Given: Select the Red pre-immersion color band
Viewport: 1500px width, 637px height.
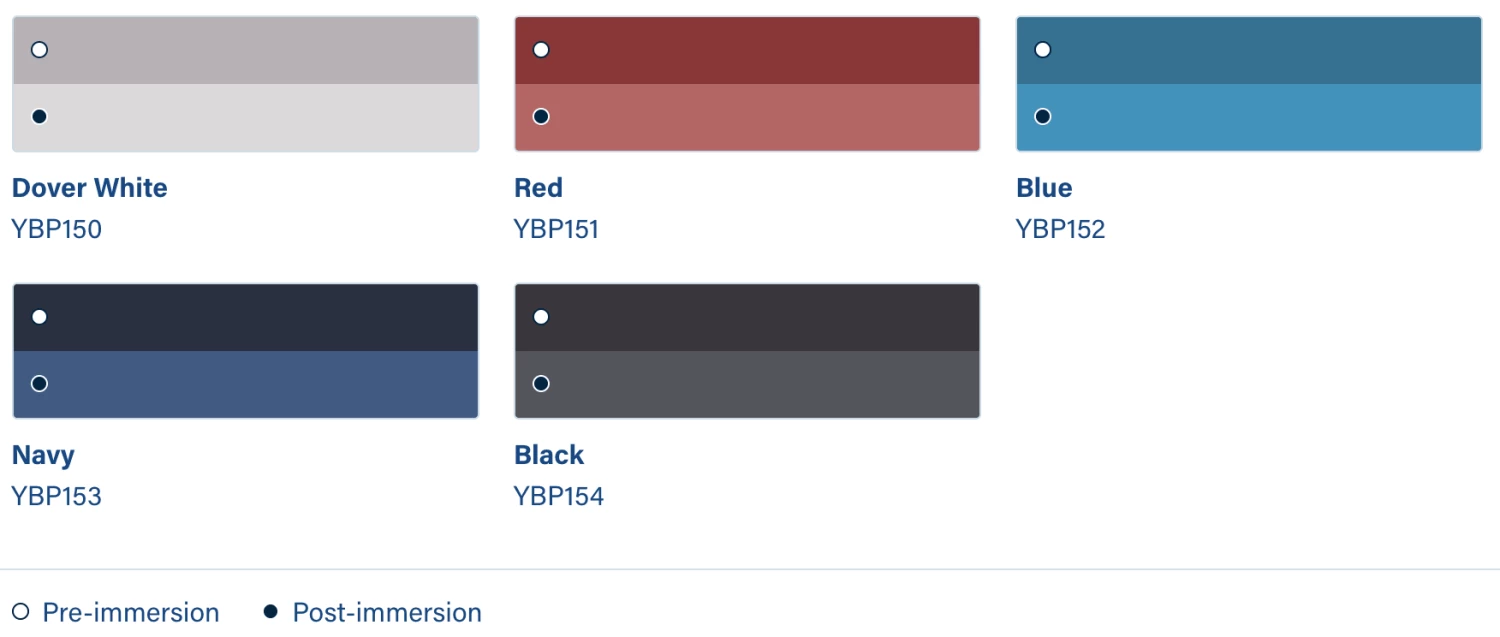Looking at the screenshot, I should (747, 50).
